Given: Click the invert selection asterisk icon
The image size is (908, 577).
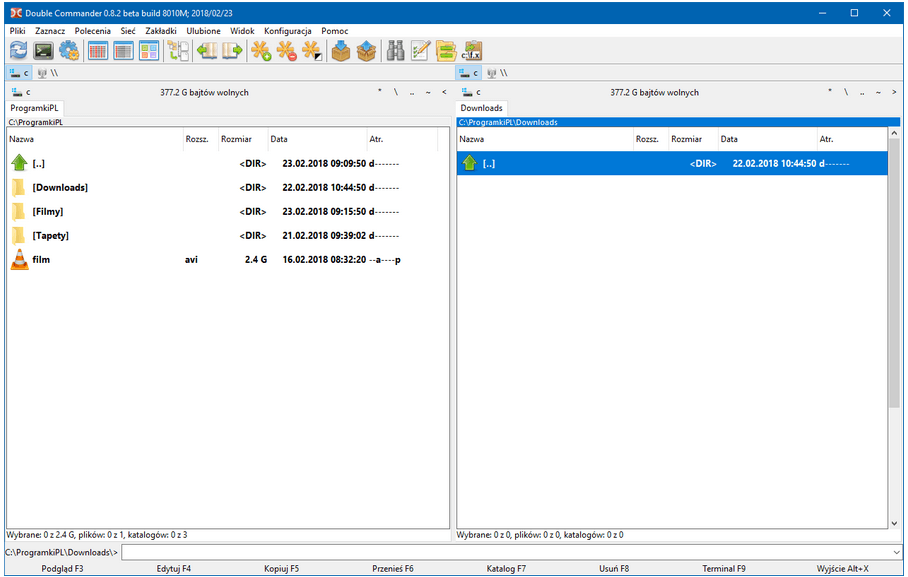Looking at the screenshot, I should point(312,51).
